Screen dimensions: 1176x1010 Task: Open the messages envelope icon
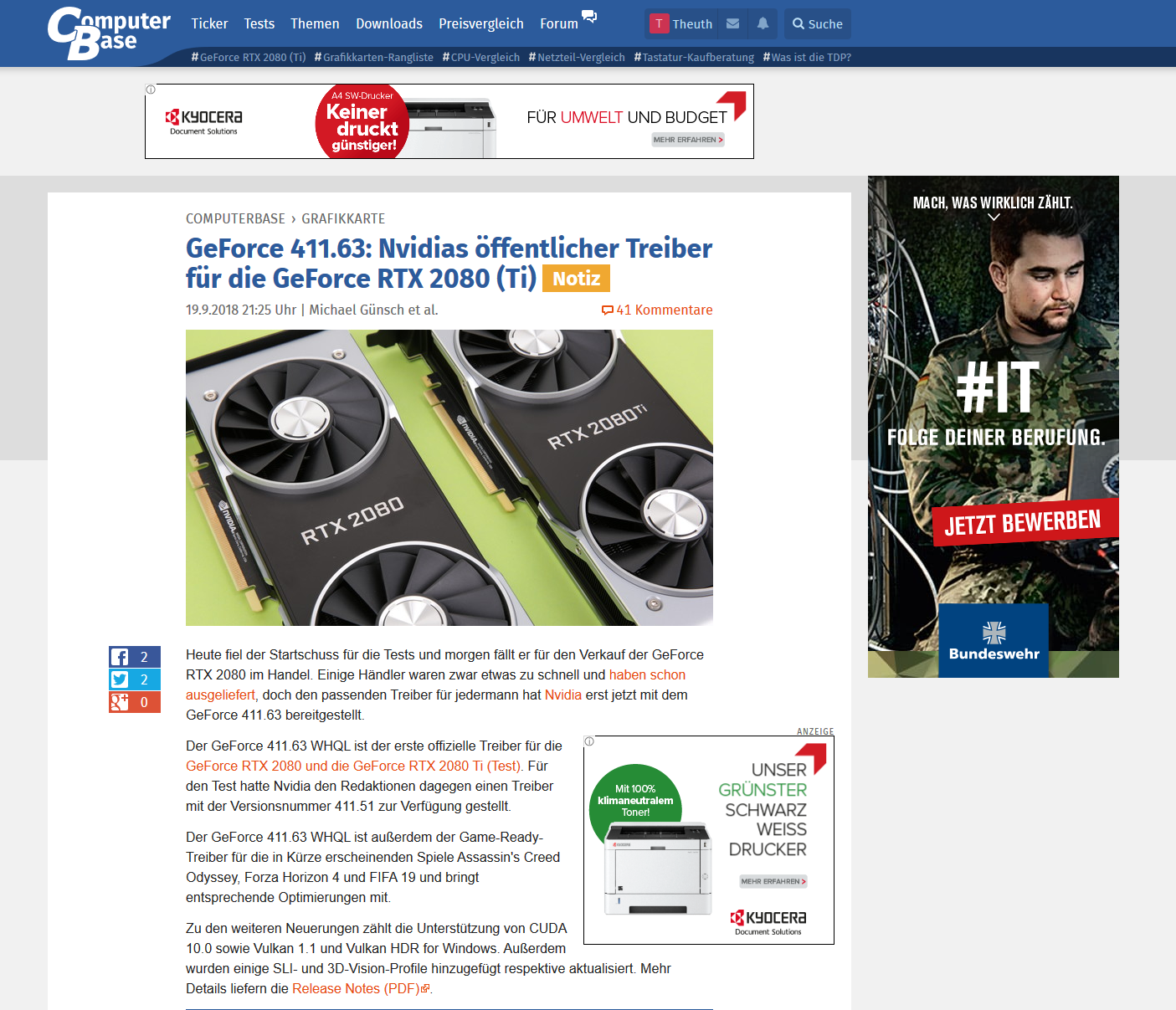(732, 23)
